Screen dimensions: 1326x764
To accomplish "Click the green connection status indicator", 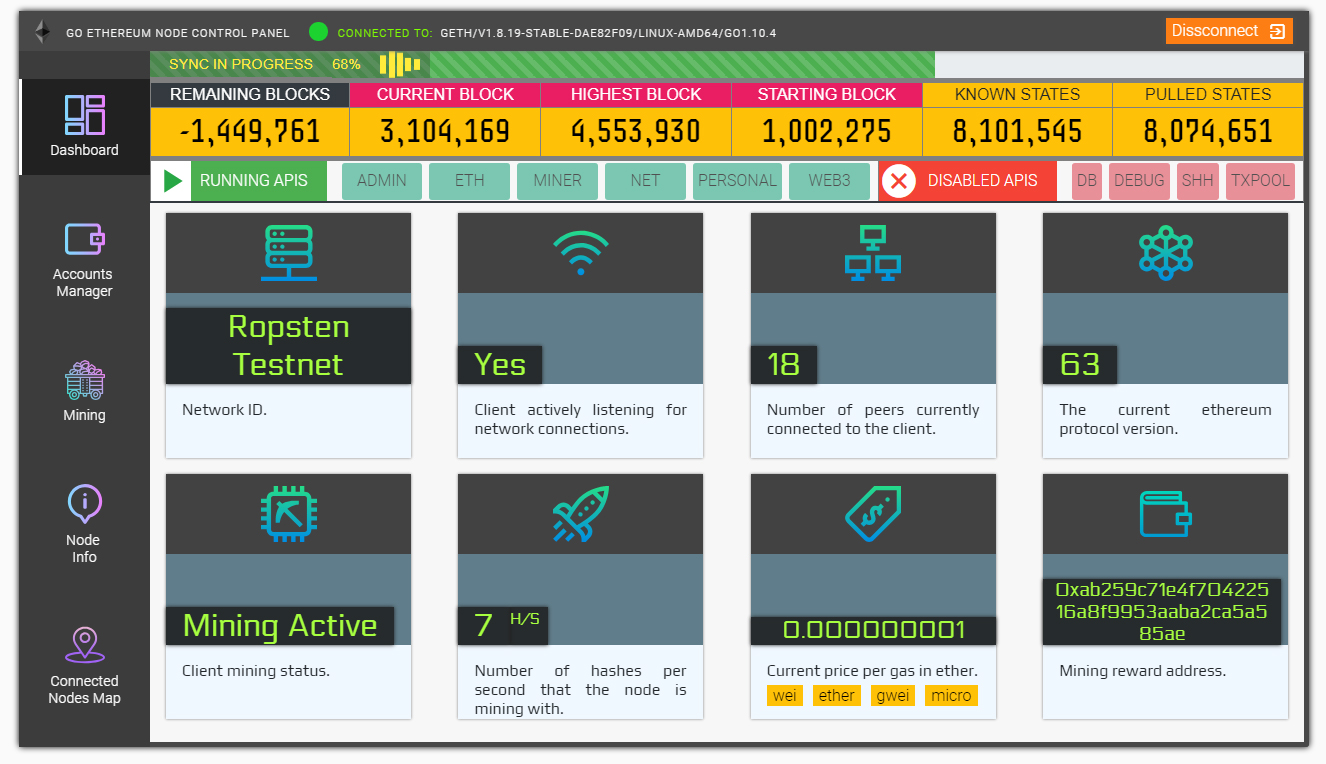I will (x=319, y=32).
